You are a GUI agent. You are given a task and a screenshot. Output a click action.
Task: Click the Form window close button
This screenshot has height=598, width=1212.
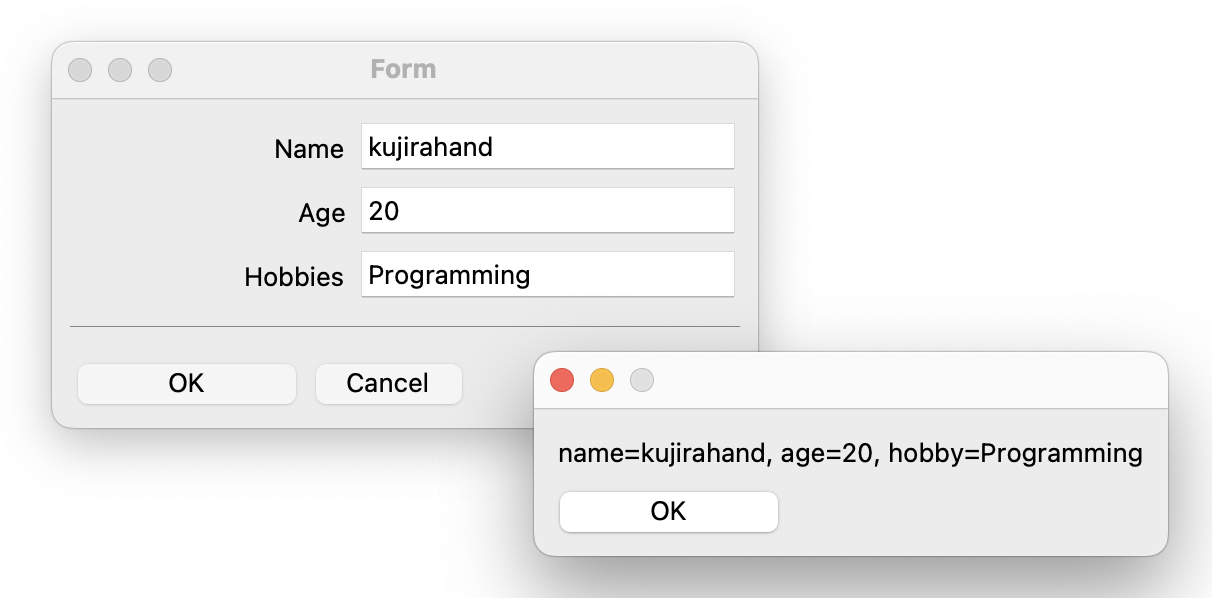click(80, 70)
